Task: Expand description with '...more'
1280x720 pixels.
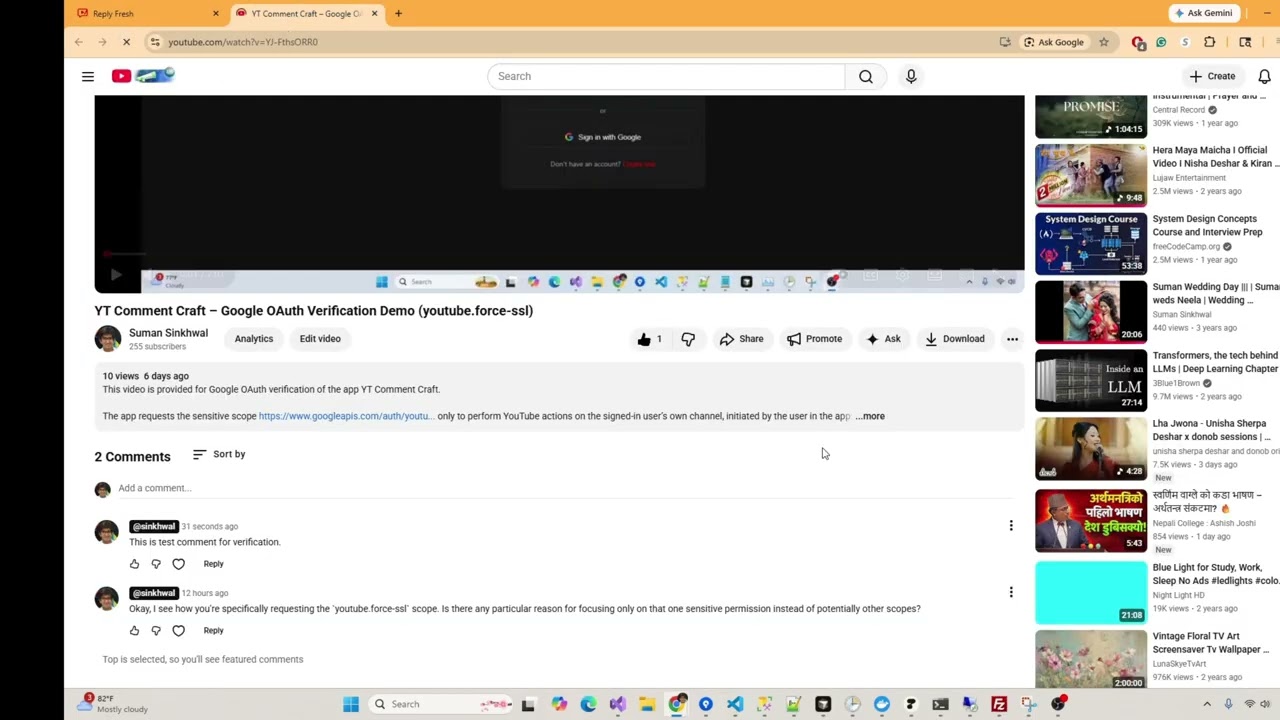Action: [870, 416]
